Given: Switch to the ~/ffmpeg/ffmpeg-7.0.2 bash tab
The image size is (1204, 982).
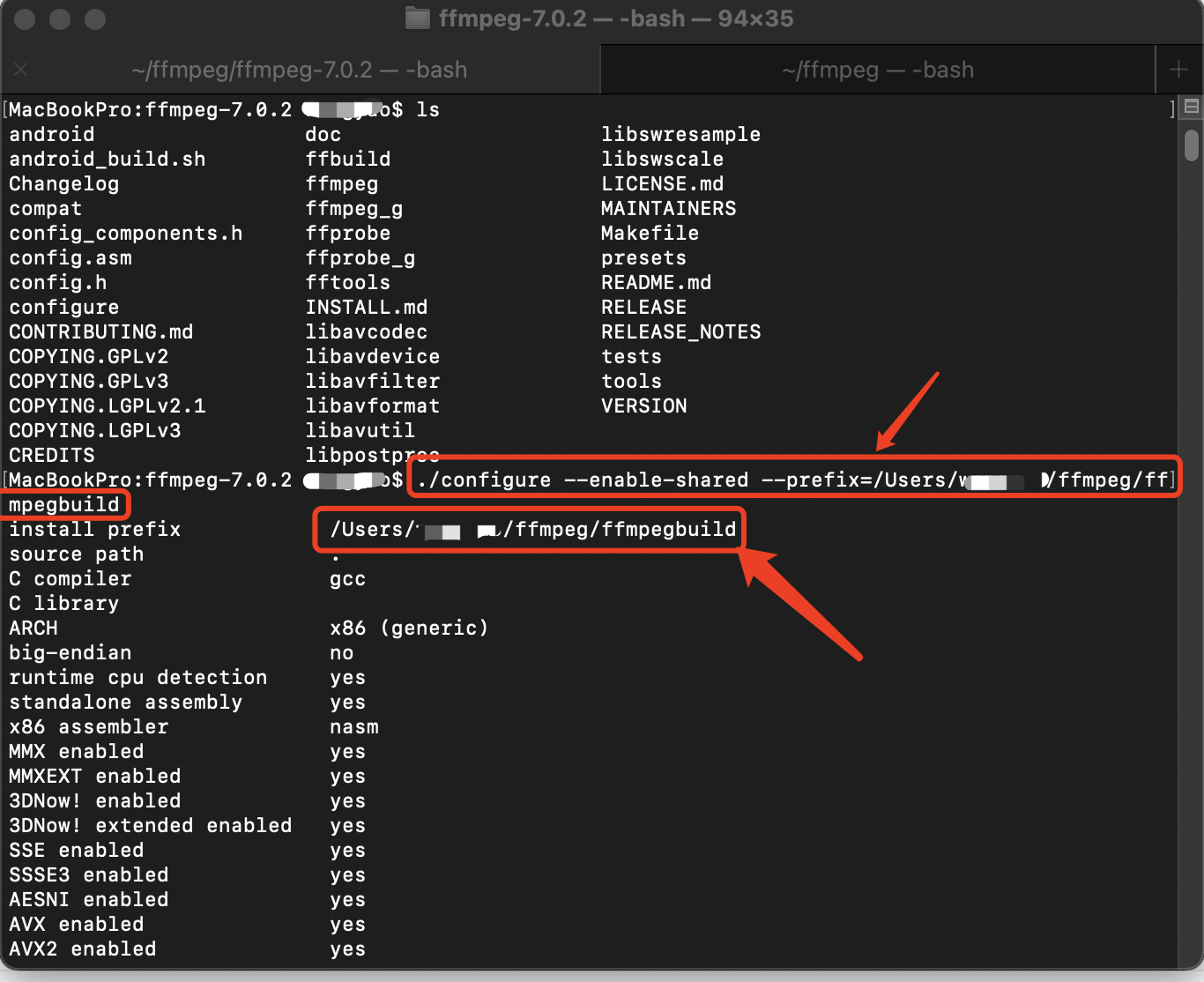Looking at the screenshot, I should (300, 70).
